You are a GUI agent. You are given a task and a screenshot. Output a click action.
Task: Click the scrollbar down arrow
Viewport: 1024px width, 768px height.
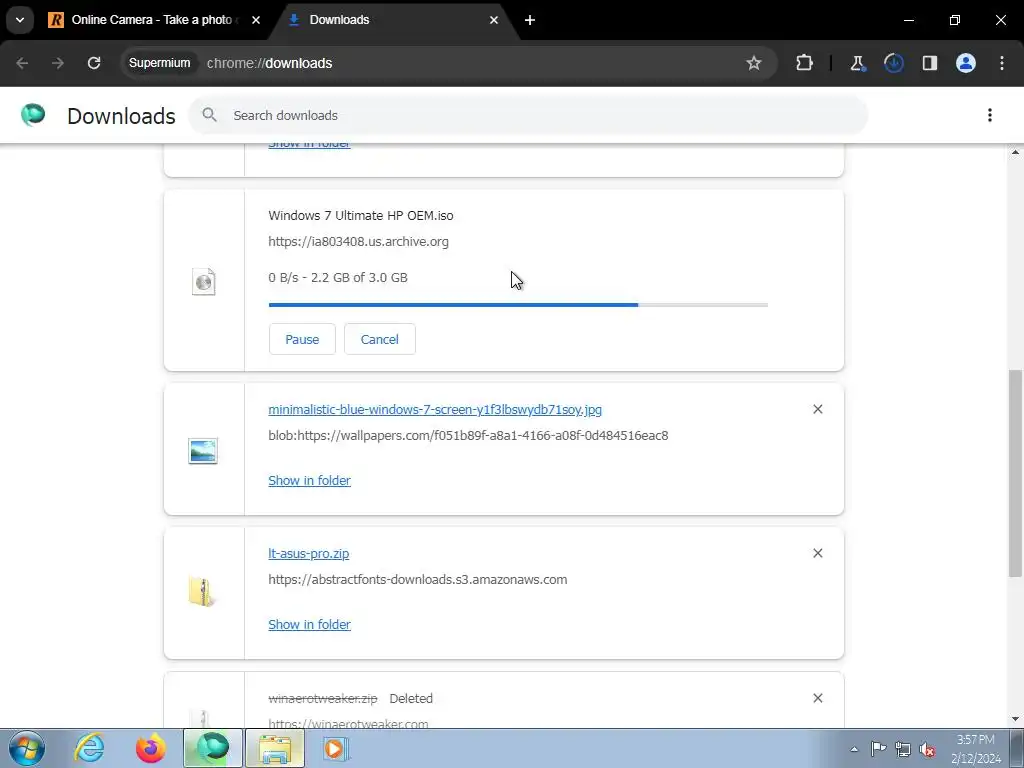click(1015, 718)
